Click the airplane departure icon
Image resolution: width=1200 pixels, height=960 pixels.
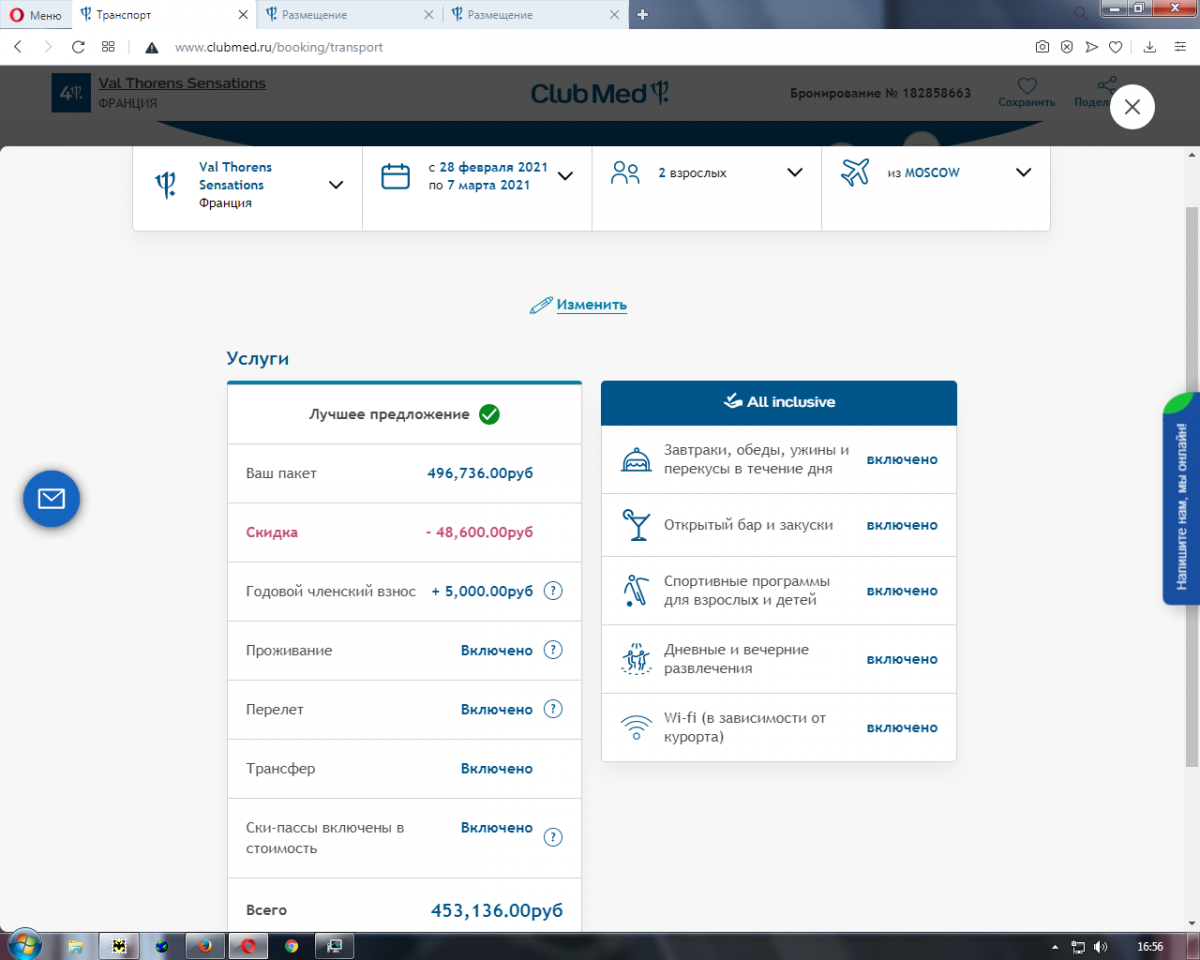855,172
